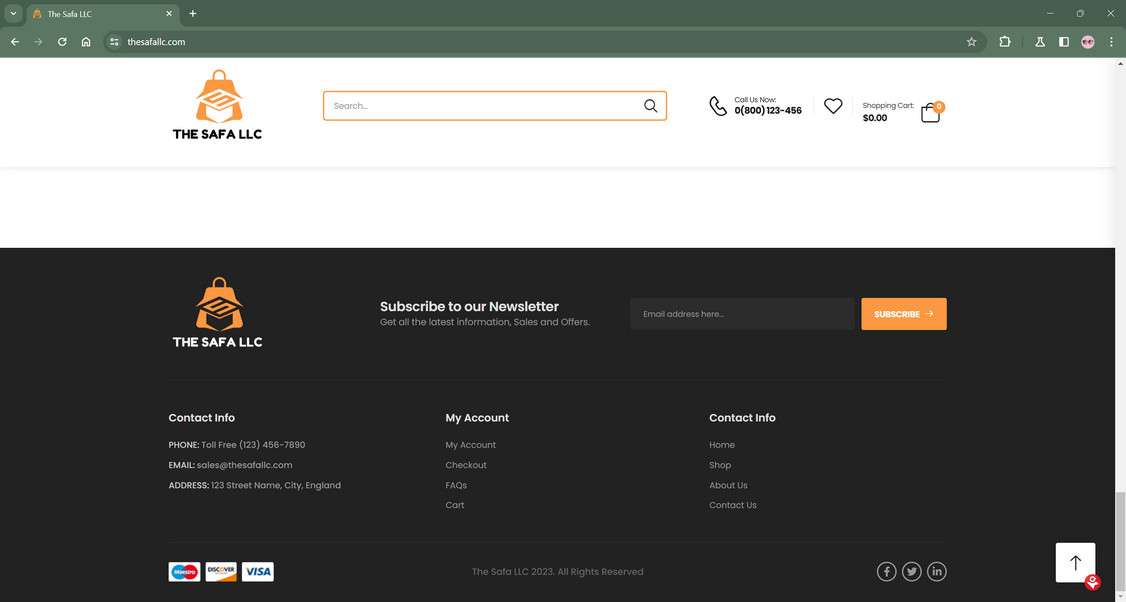This screenshot has width=1126, height=602.
Task: Open the Contact Us footer link
Action: click(732, 505)
